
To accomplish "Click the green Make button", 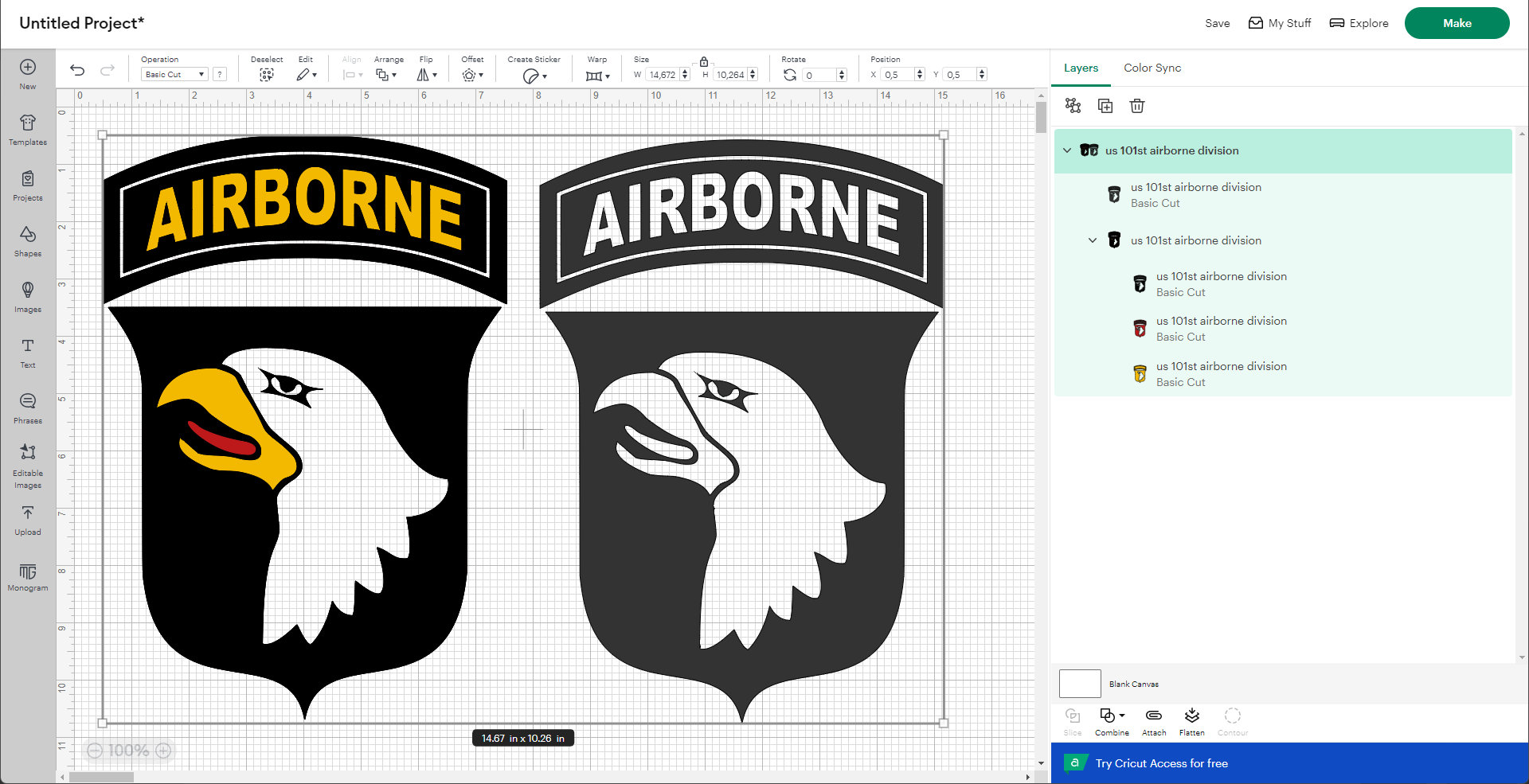I will click(x=1457, y=23).
